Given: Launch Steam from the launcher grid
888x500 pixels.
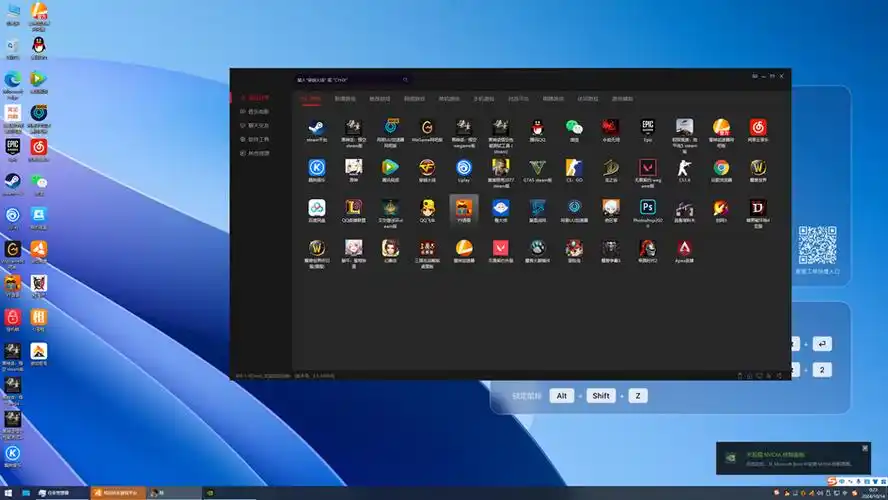Looking at the screenshot, I should (317, 128).
